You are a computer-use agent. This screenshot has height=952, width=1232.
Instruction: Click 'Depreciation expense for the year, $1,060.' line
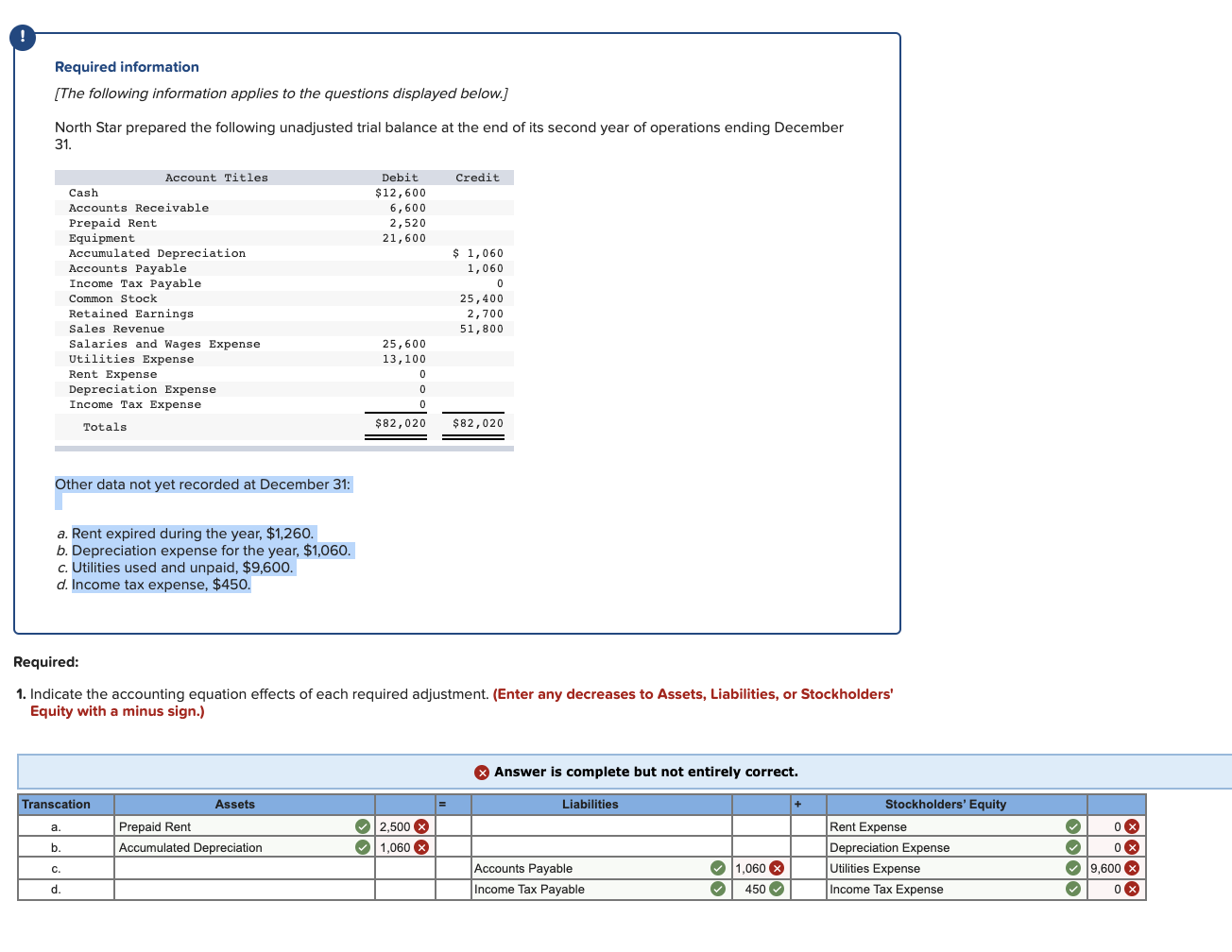212,551
